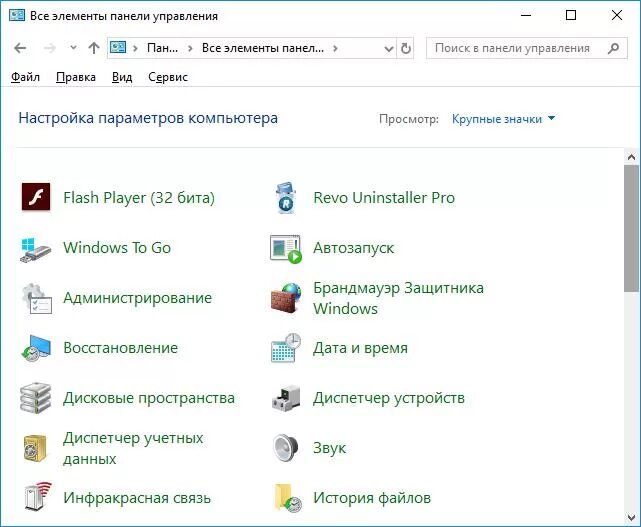Open the Брандмауэр Защитника Windows link

click(398, 298)
